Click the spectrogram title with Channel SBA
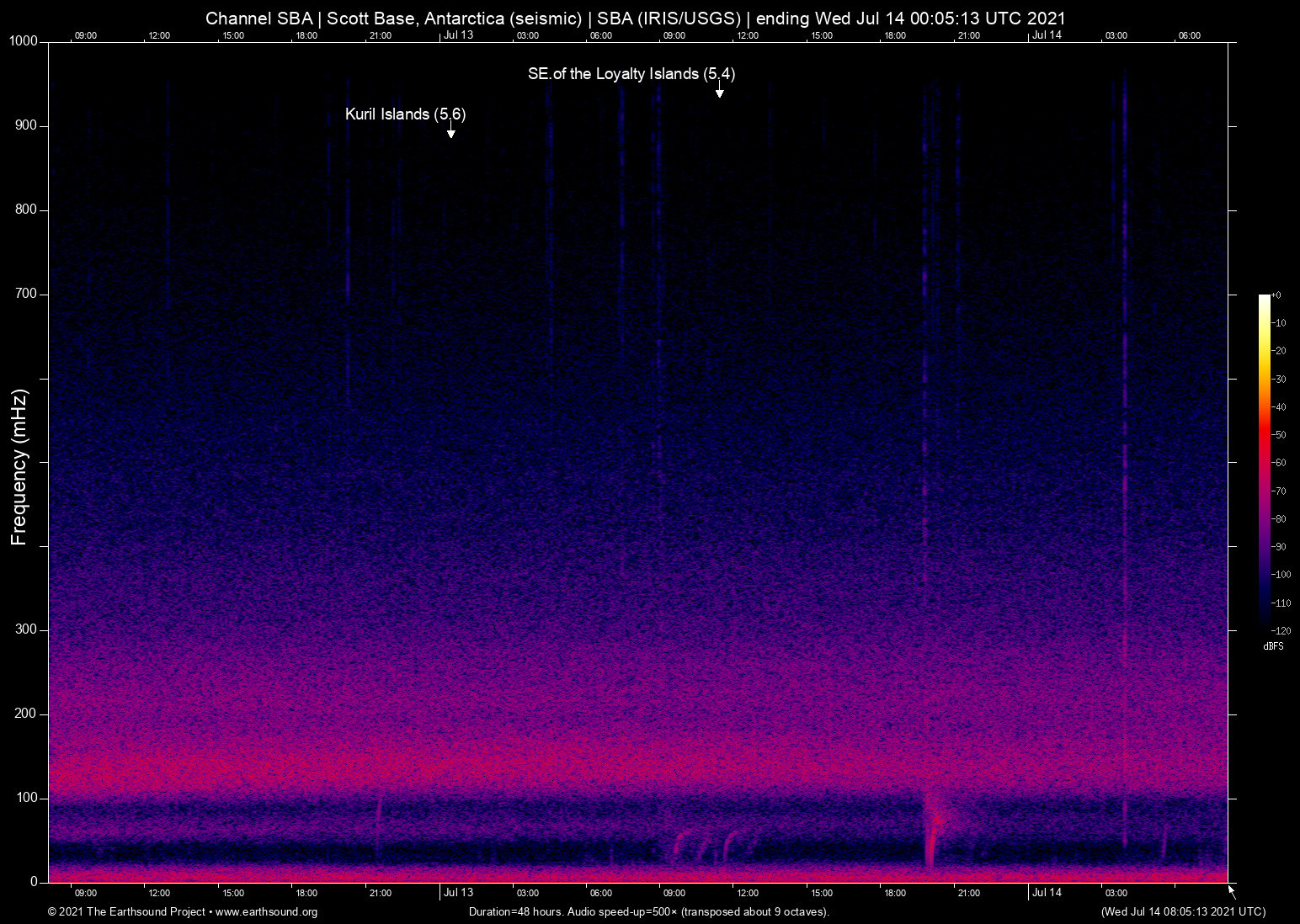 click(x=635, y=19)
